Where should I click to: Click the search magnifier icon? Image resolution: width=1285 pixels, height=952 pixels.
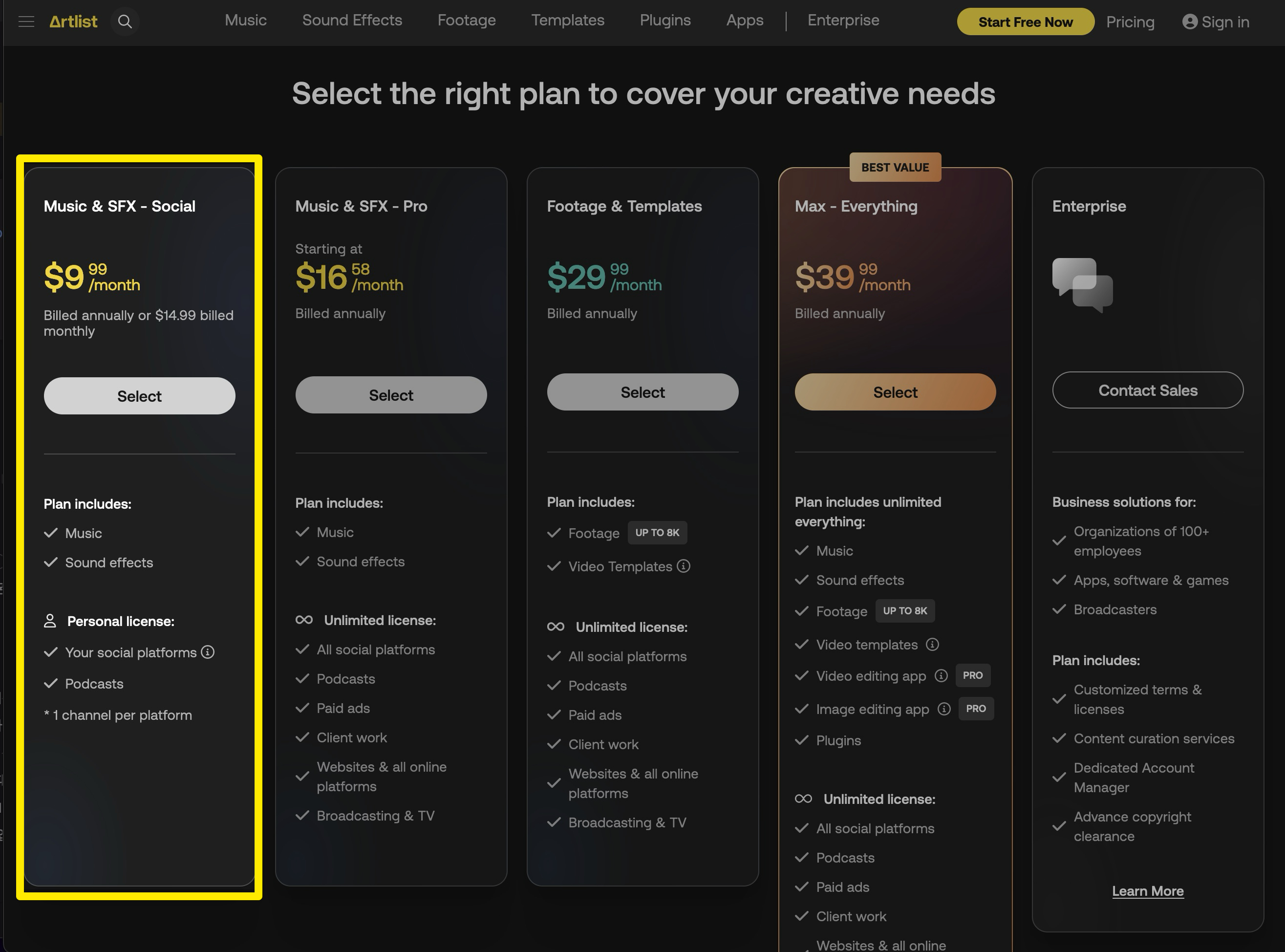tap(125, 22)
